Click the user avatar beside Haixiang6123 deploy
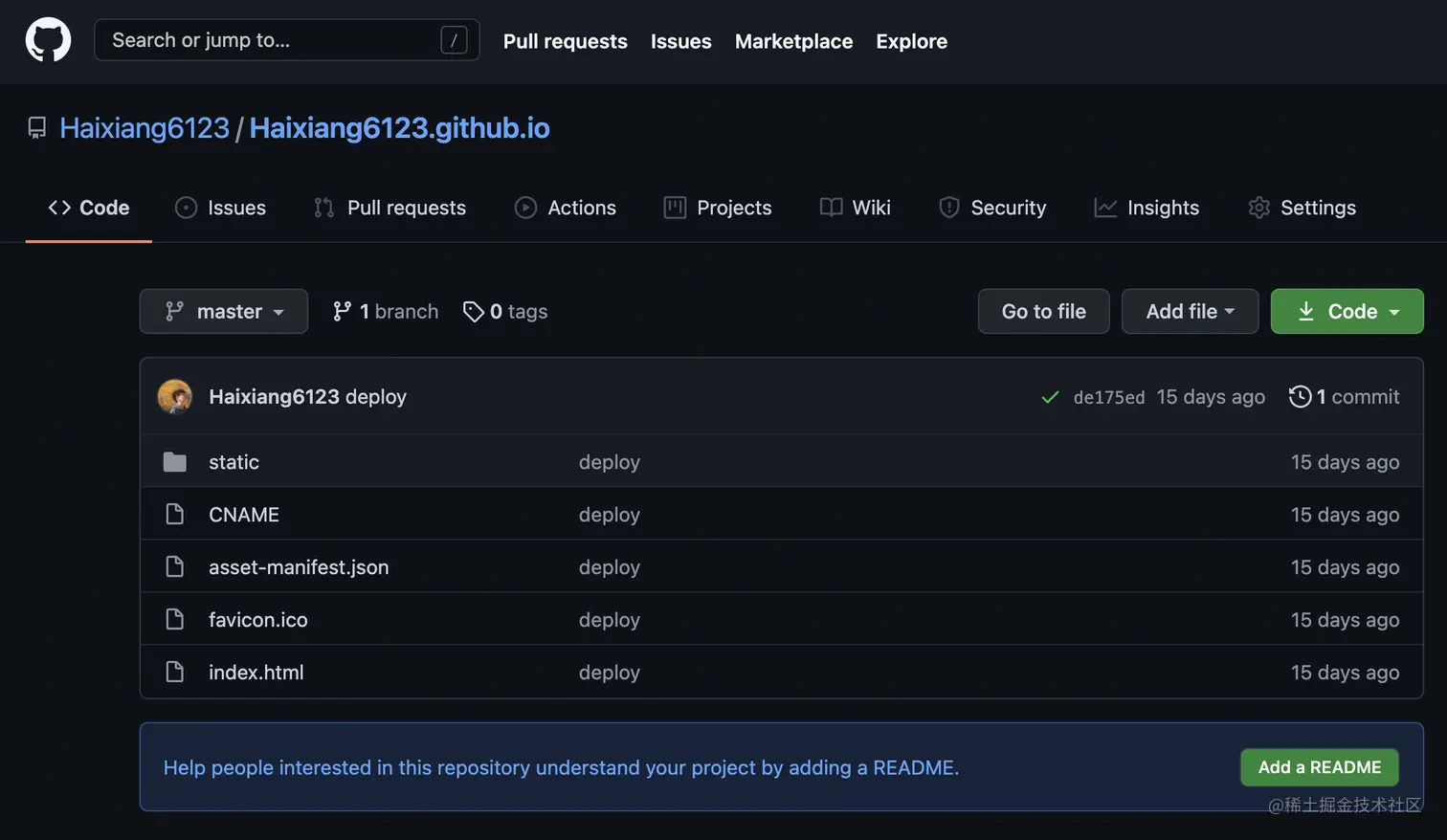This screenshot has height=840, width=1447. point(174,396)
